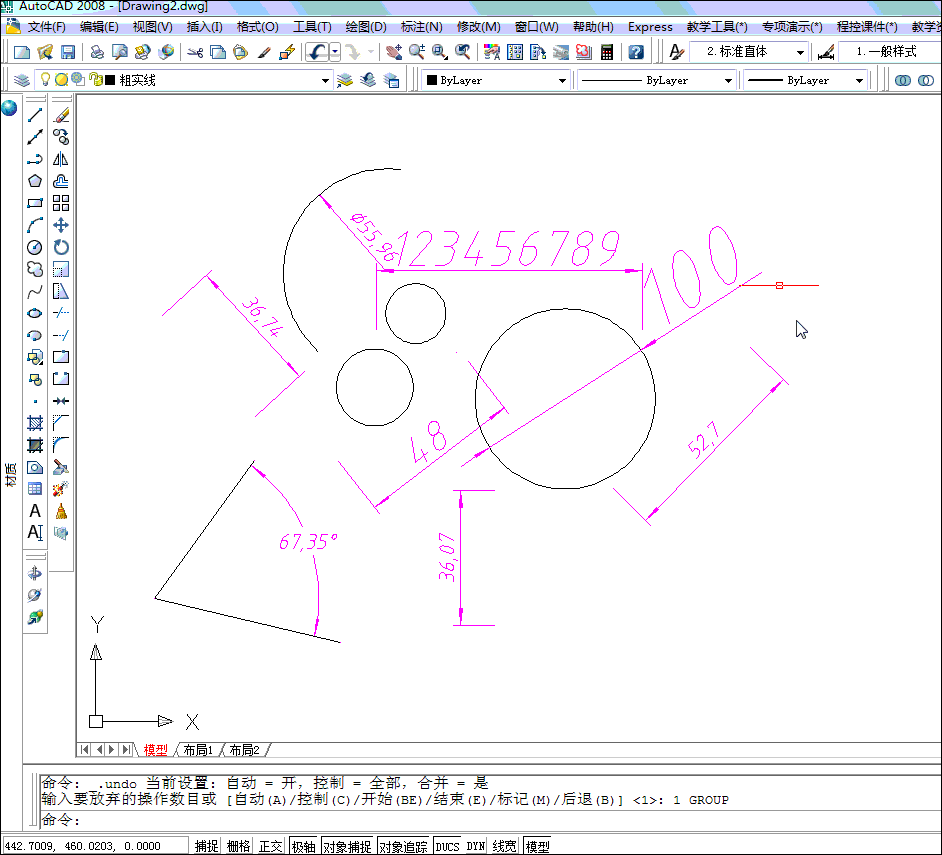Toggle 对象捕捉 object snap
This screenshot has width=942, height=855.
coord(347,846)
